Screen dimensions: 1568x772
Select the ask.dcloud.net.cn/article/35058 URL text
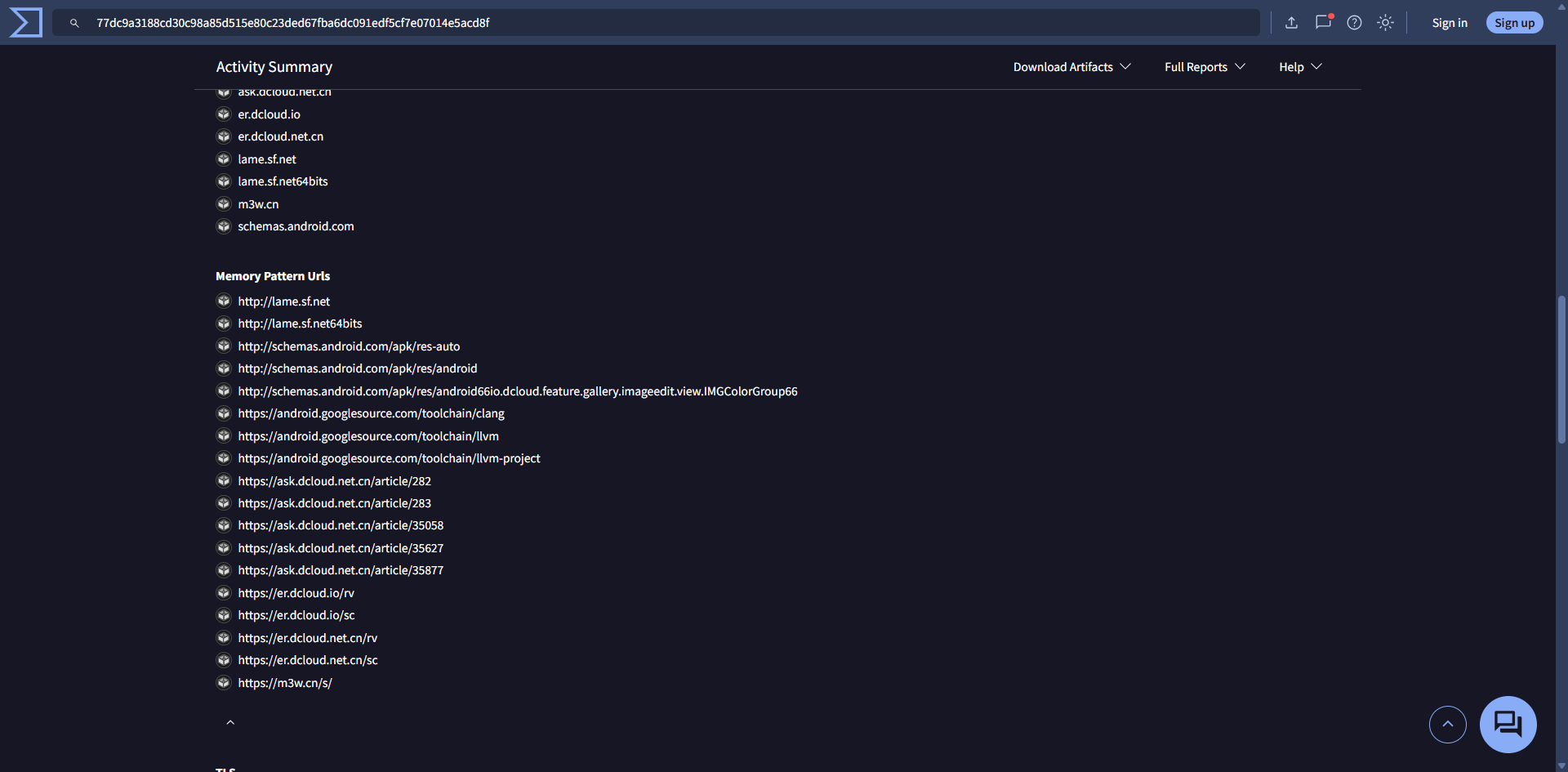coord(341,525)
